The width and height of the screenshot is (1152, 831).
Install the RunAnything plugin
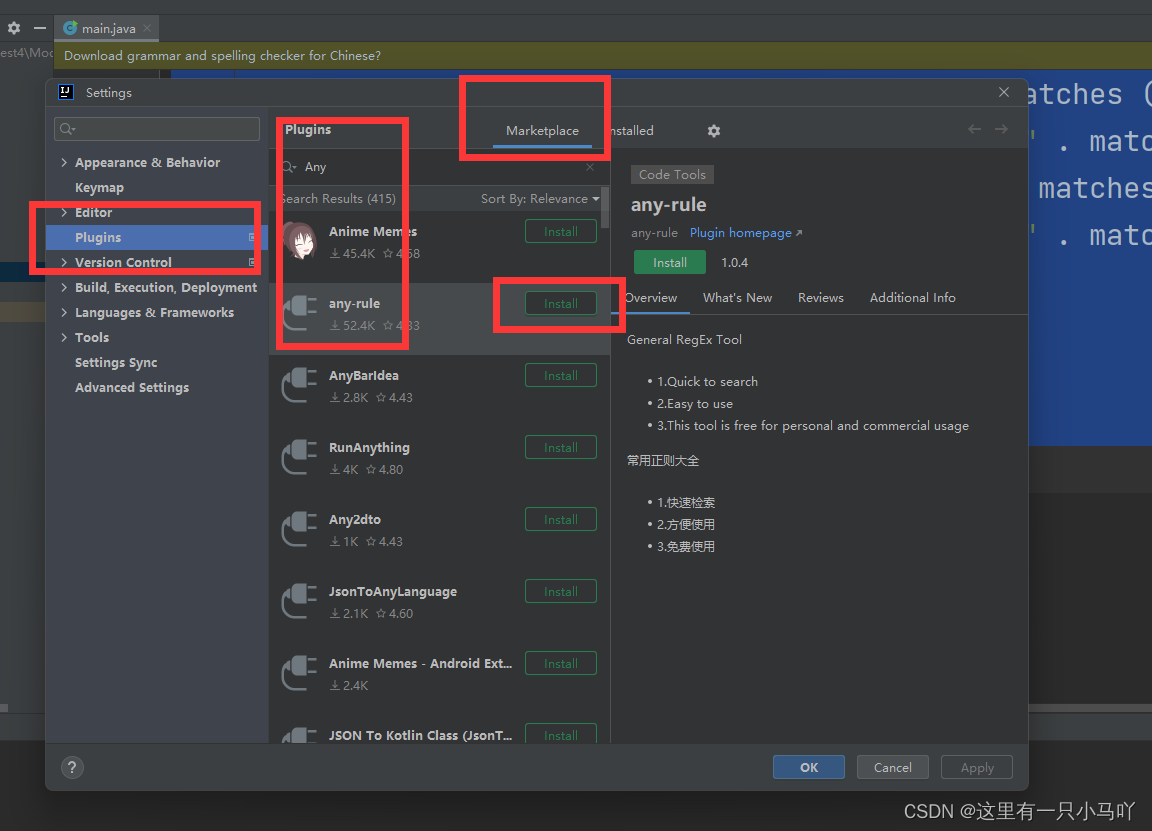(x=561, y=447)
